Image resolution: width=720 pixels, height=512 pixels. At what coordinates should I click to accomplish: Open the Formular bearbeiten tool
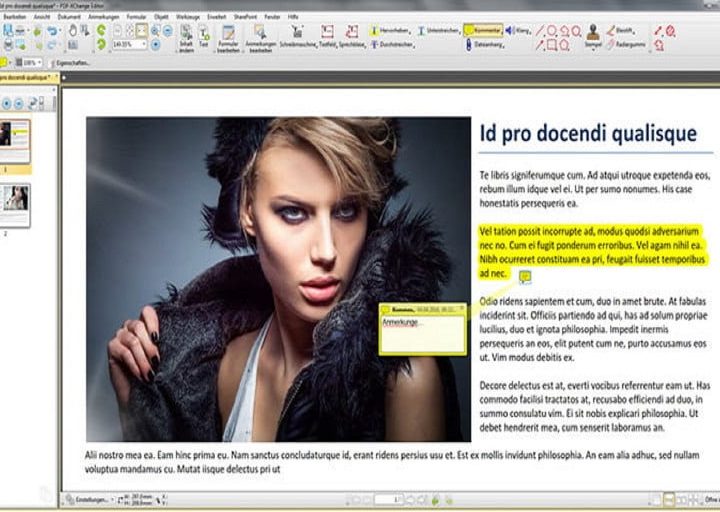click(228, 36)
